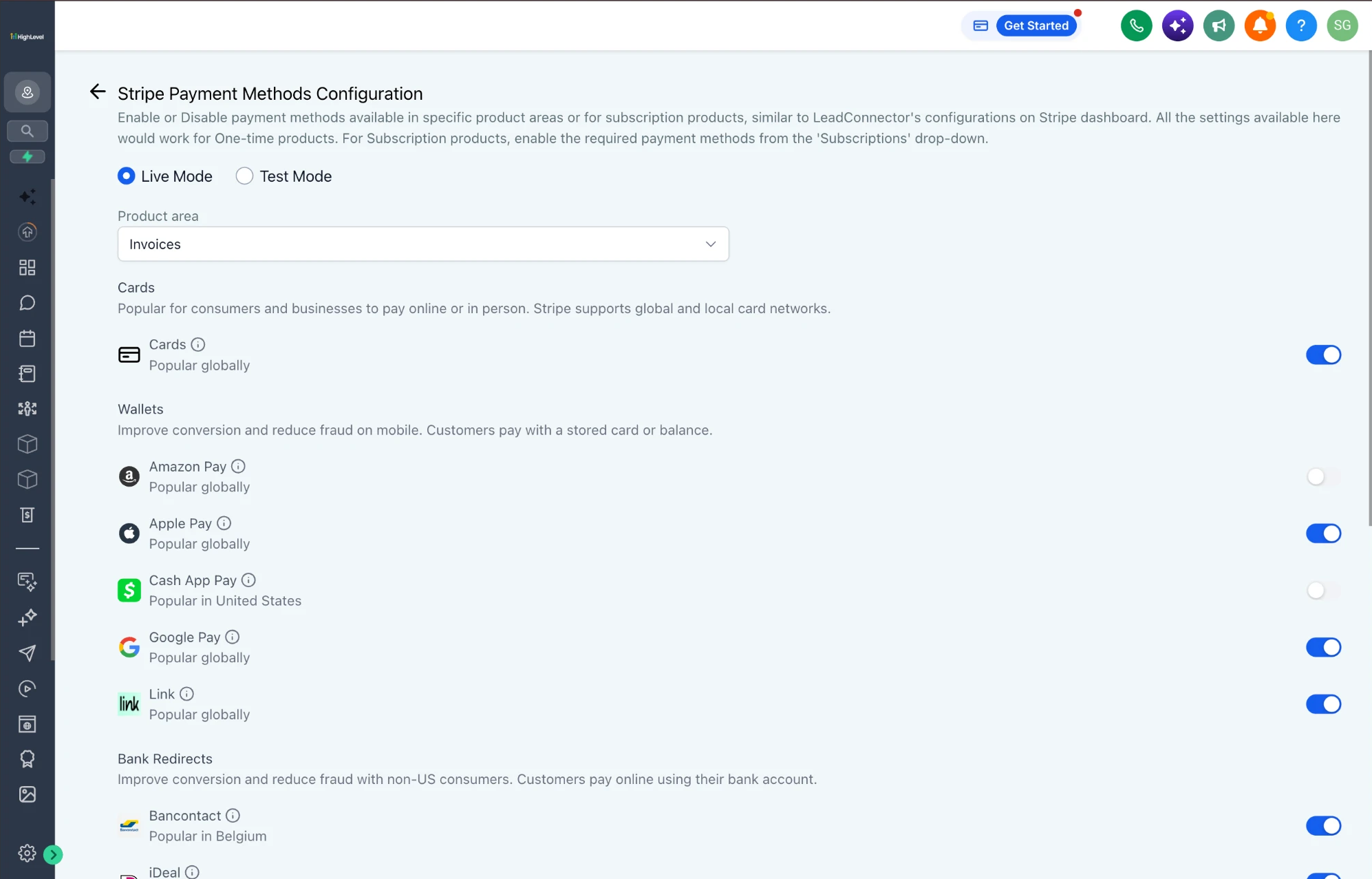The image size is (1372, 879).
Task: Show info for Bancontact
Action: [233, 816]
